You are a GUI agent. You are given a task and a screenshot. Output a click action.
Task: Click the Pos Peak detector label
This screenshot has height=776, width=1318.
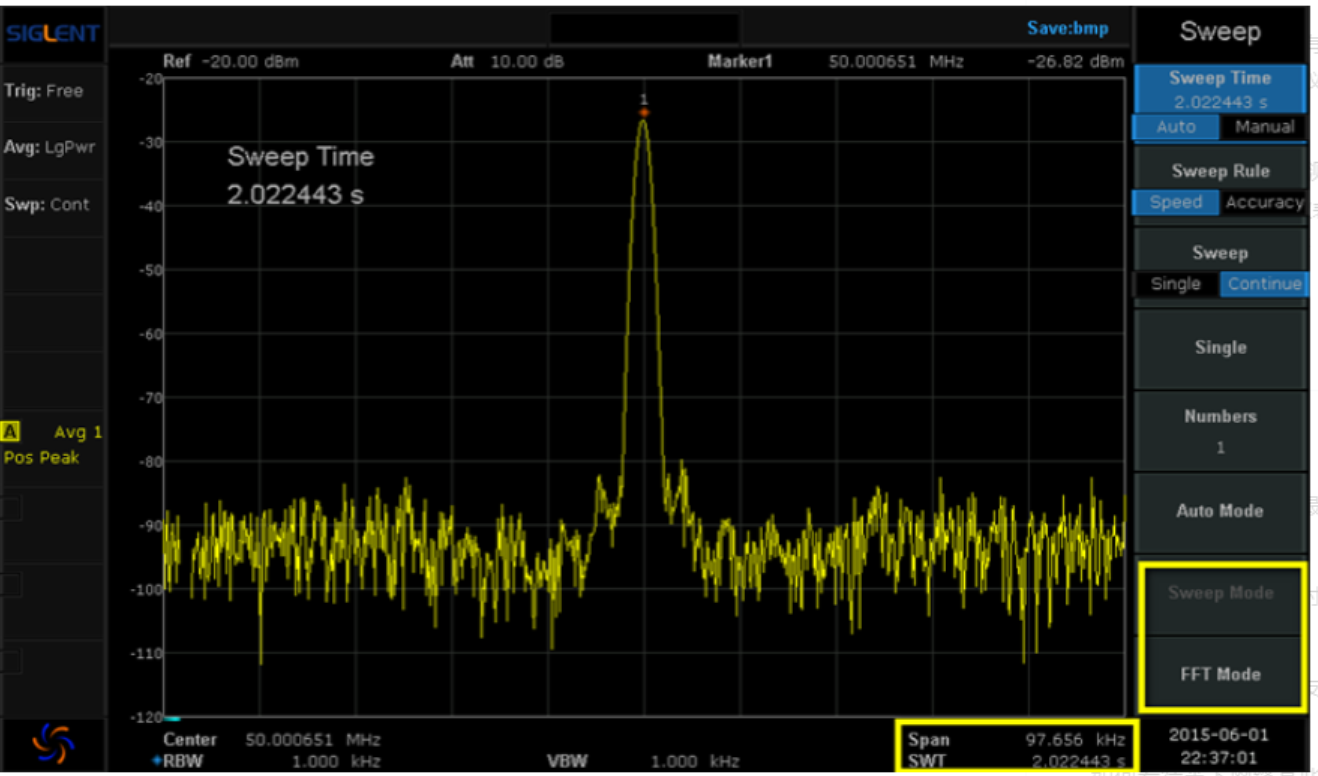[x=41, y=457]
